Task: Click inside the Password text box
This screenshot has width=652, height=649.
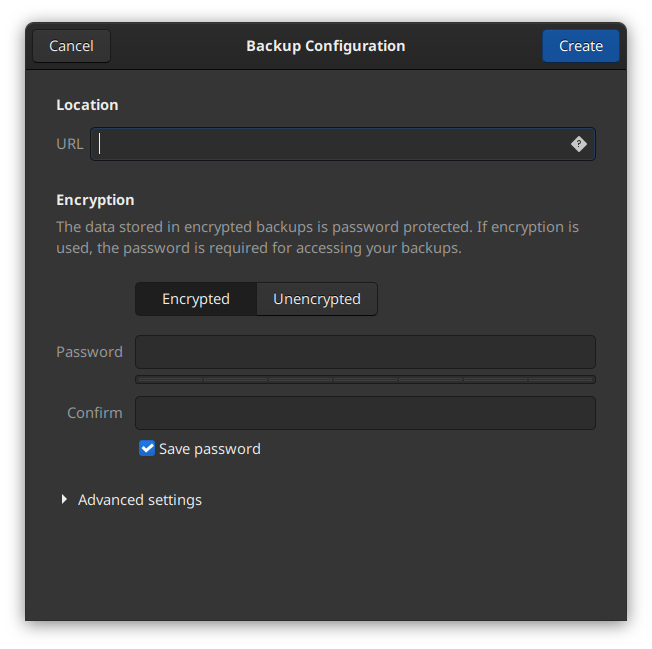Action: point(365,352)
